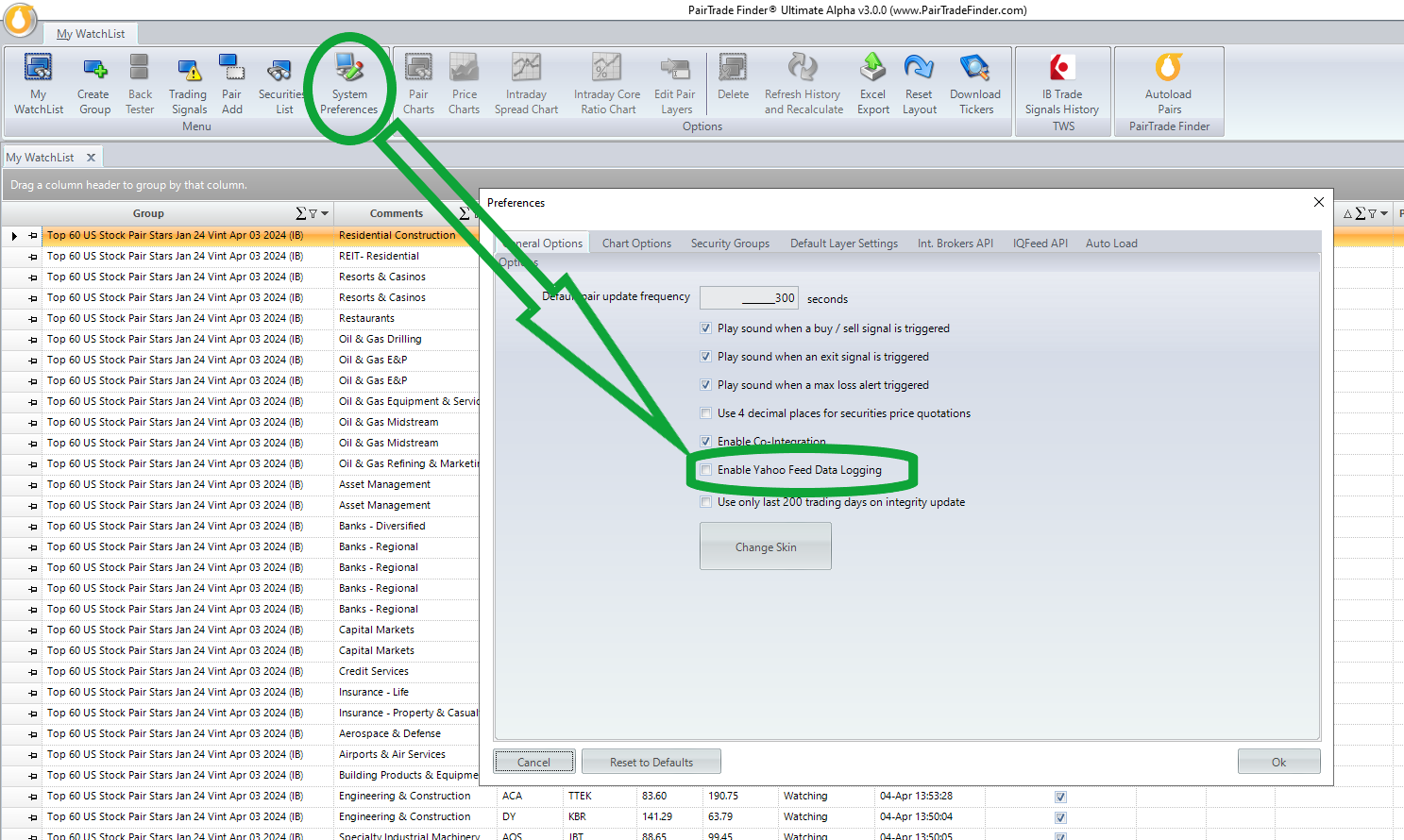Uncheck the checkbox in the ACA / TTEK row
This screenshot has width=1404, height=840.
point(1060,797)
